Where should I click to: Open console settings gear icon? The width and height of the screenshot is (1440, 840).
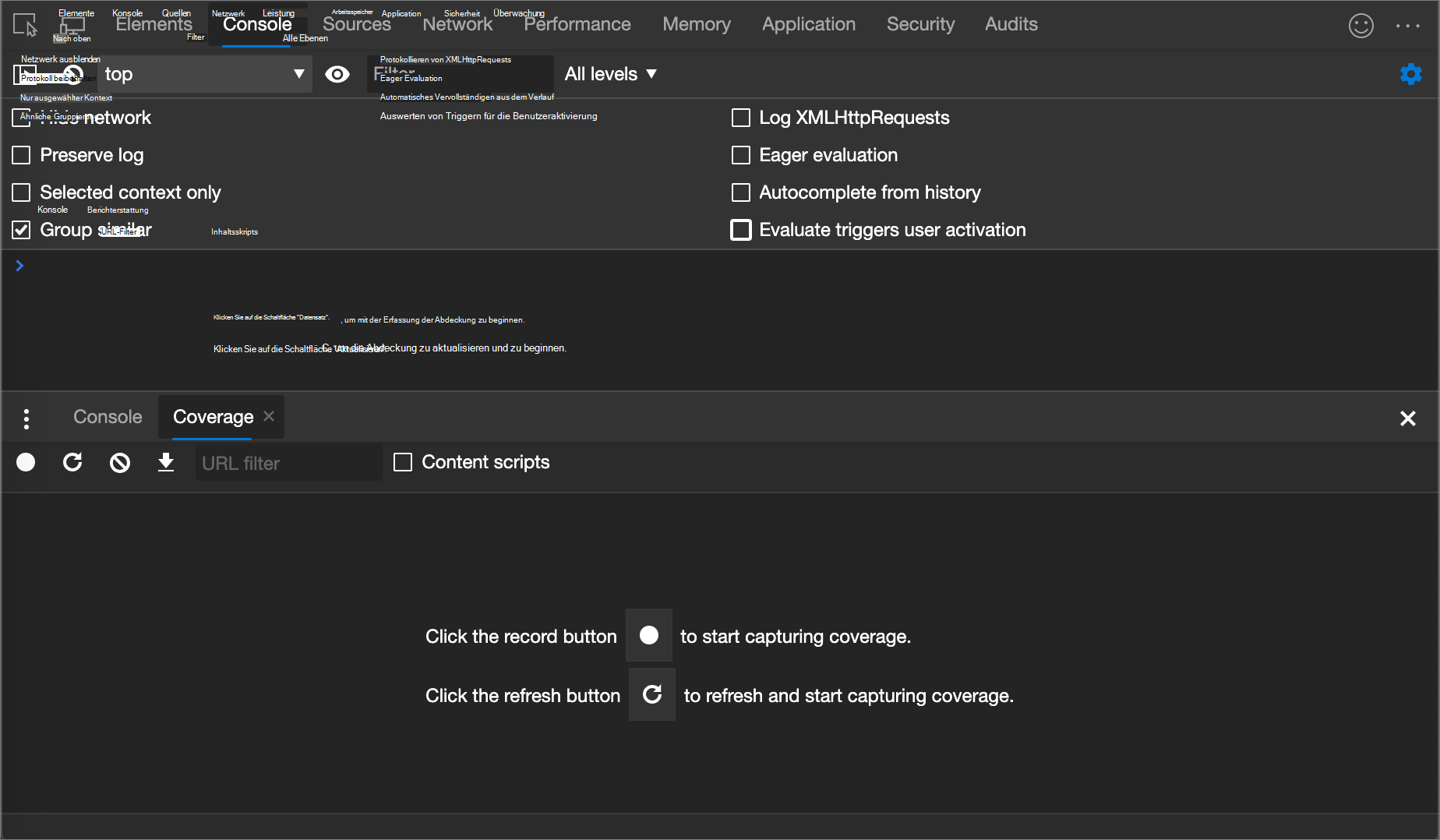(x=1410, y=74)
